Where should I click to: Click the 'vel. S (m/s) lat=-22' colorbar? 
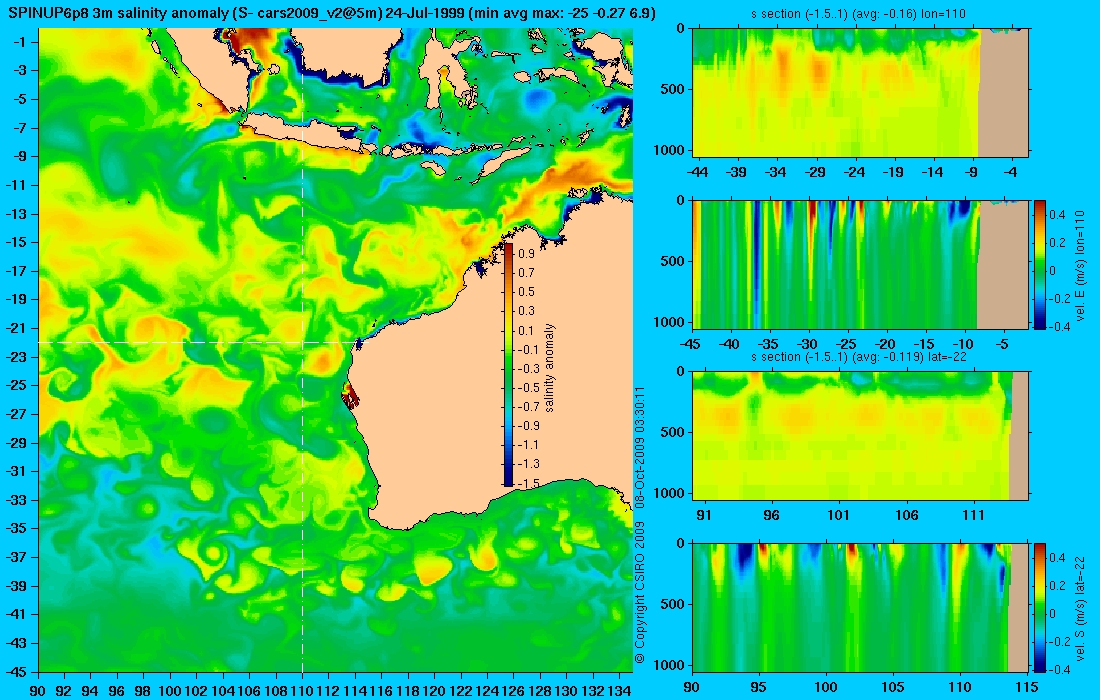coord(1039,607)
